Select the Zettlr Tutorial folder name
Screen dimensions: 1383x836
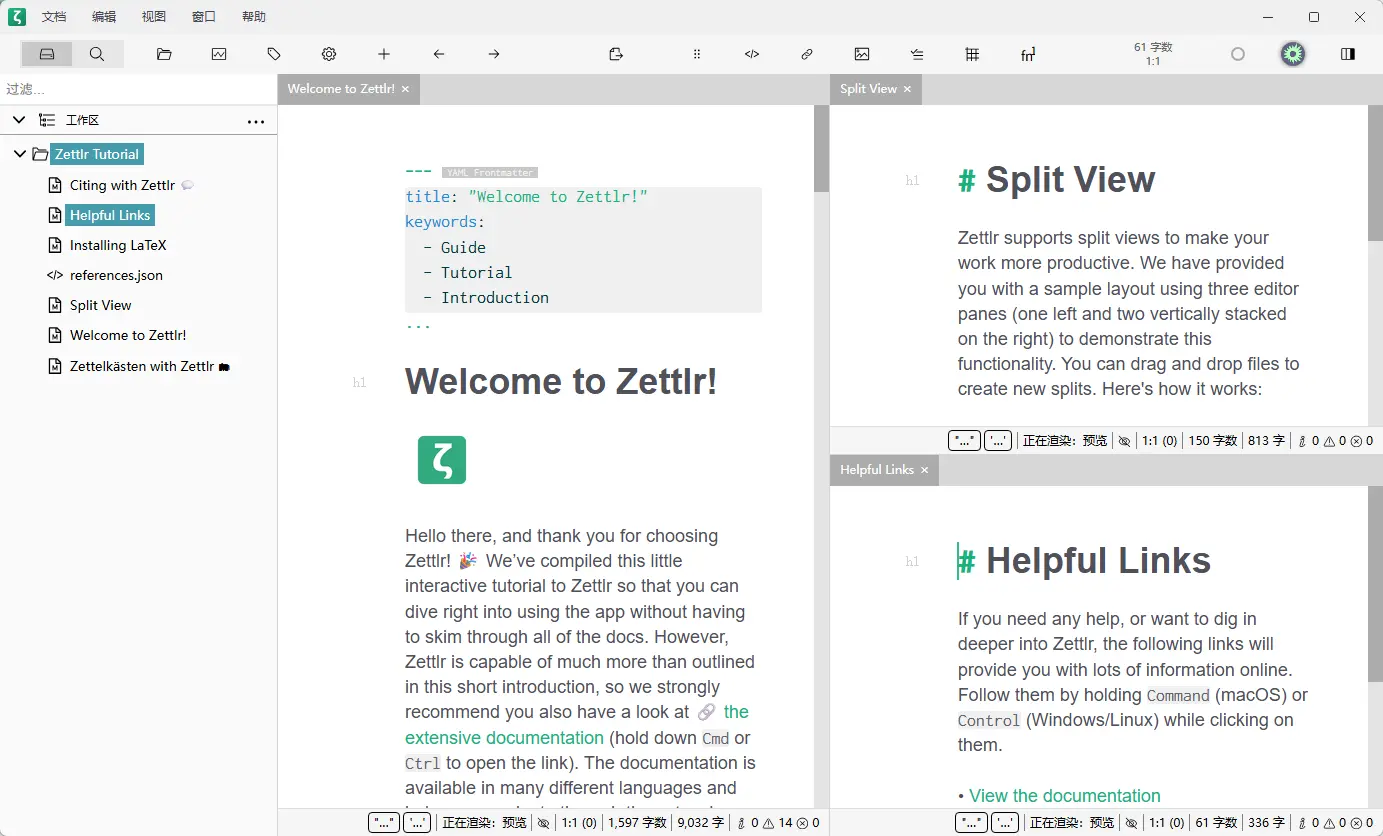coord(97,154)
